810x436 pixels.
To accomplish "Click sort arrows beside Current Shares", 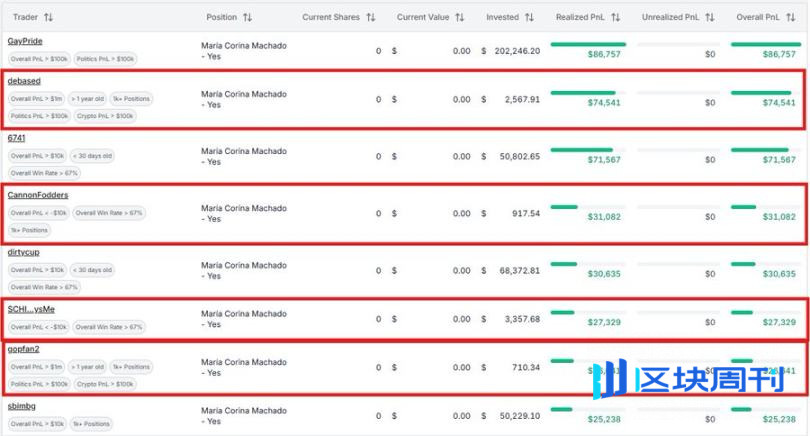I will coord(371,18).
